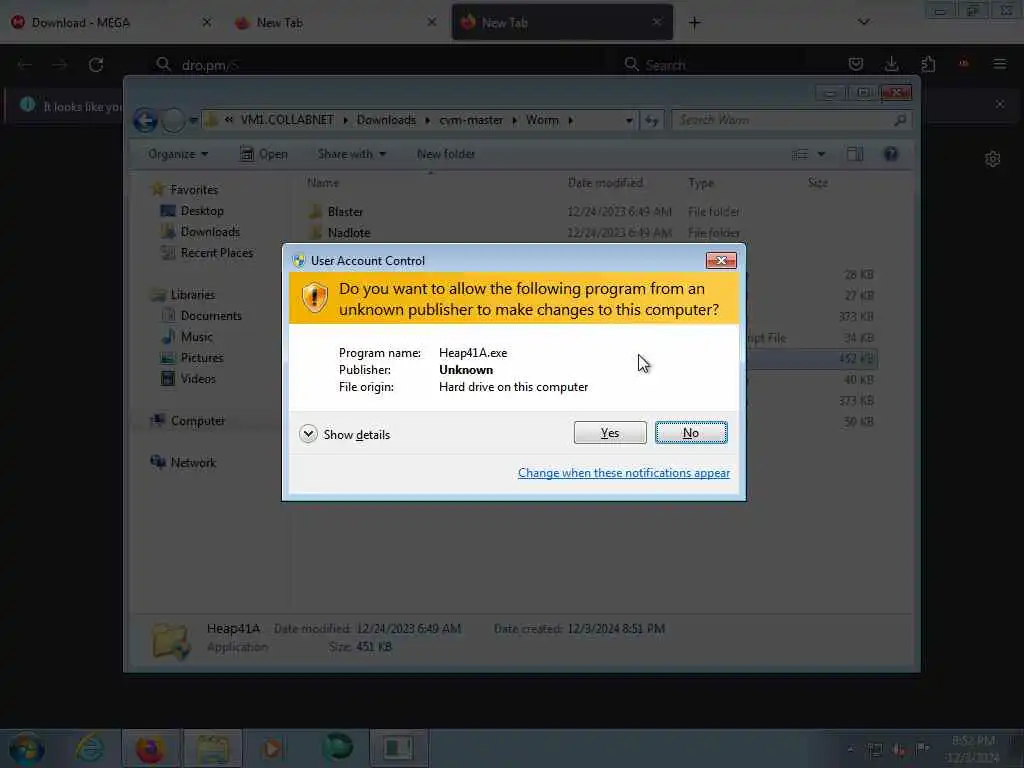The width and height of the screenshot is (1024, 768).
Task: Open Firefox Downloads panel
Action: pyautogui.click(x=891, y=64)
